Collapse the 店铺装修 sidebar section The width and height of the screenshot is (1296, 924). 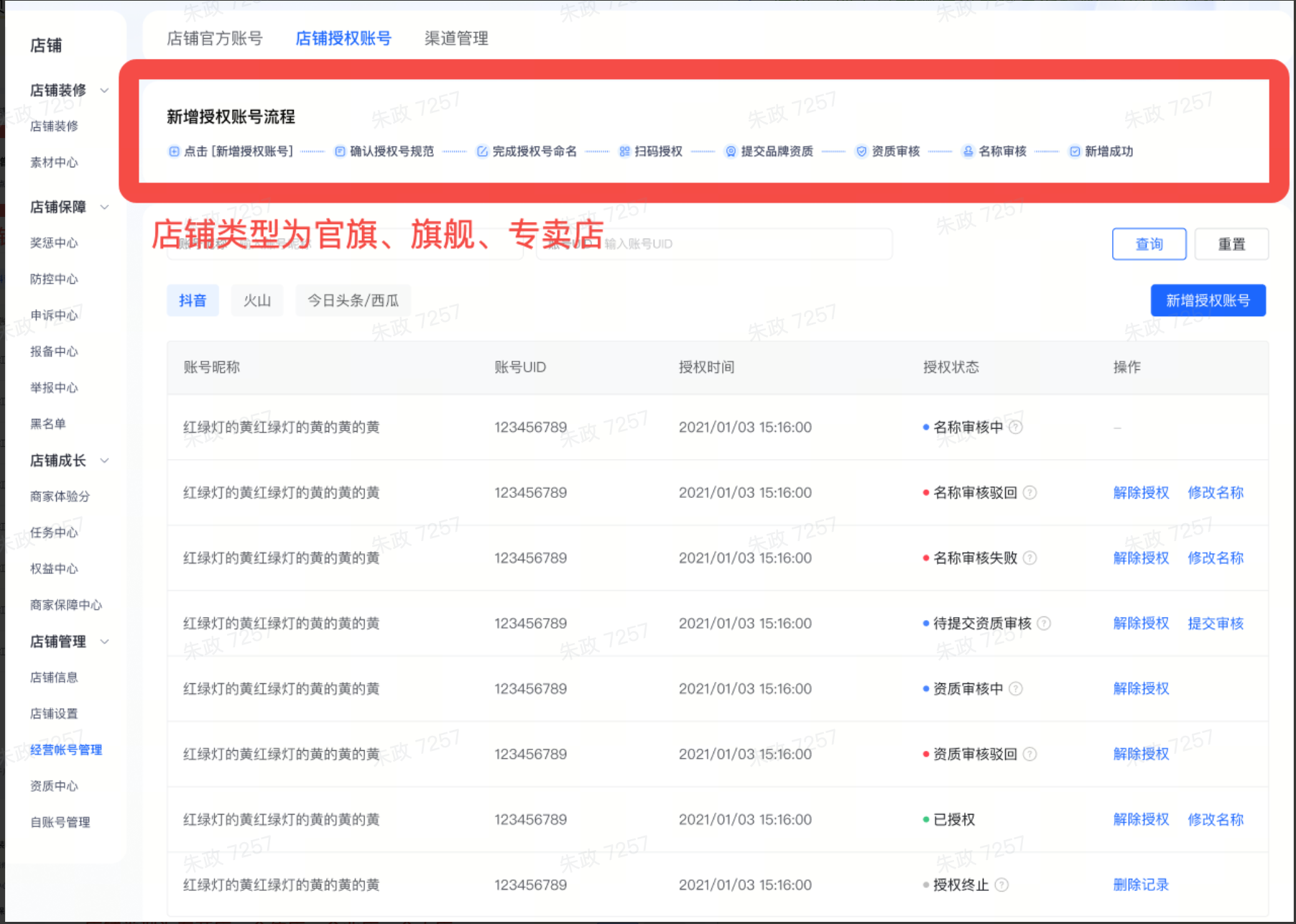104,91
